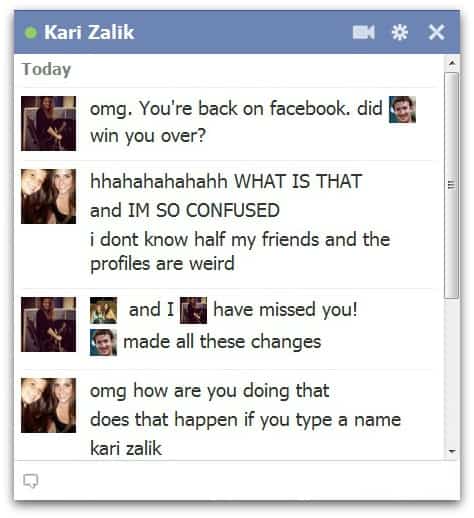Image resolution: width=474 pixels, height=518 pixels.
Task: Click the inline picture before 'and I'
Action: tap(103, 310)
